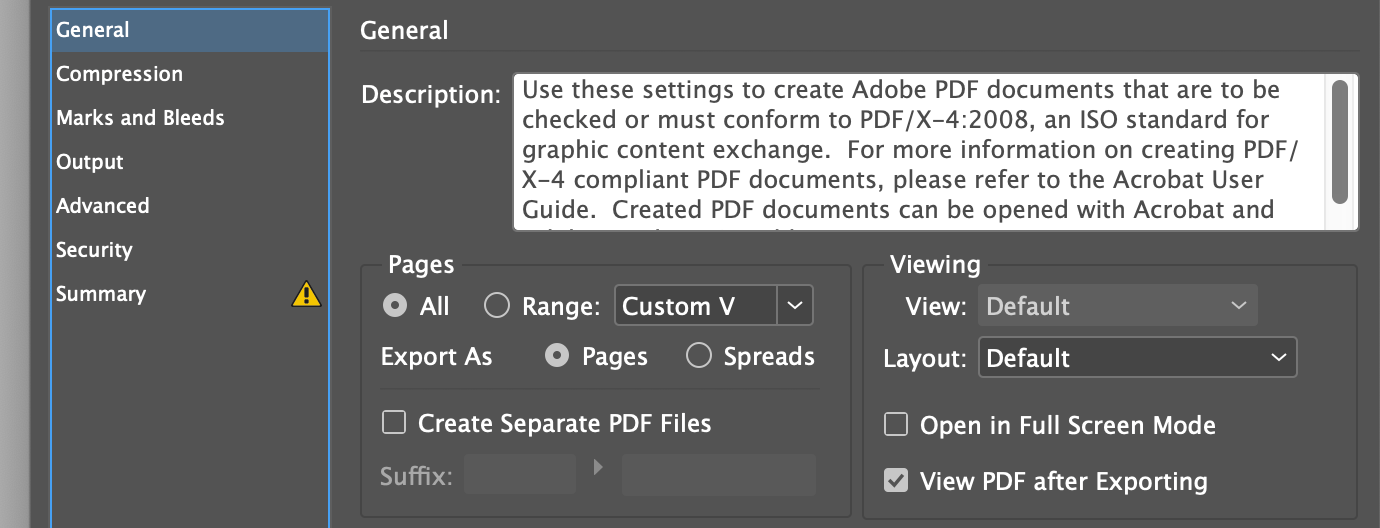Image resolution: width=1380 pixels, height=528 pixels.
Task: Expand the Range dropdown arrow
Action: tap(795, 306)
